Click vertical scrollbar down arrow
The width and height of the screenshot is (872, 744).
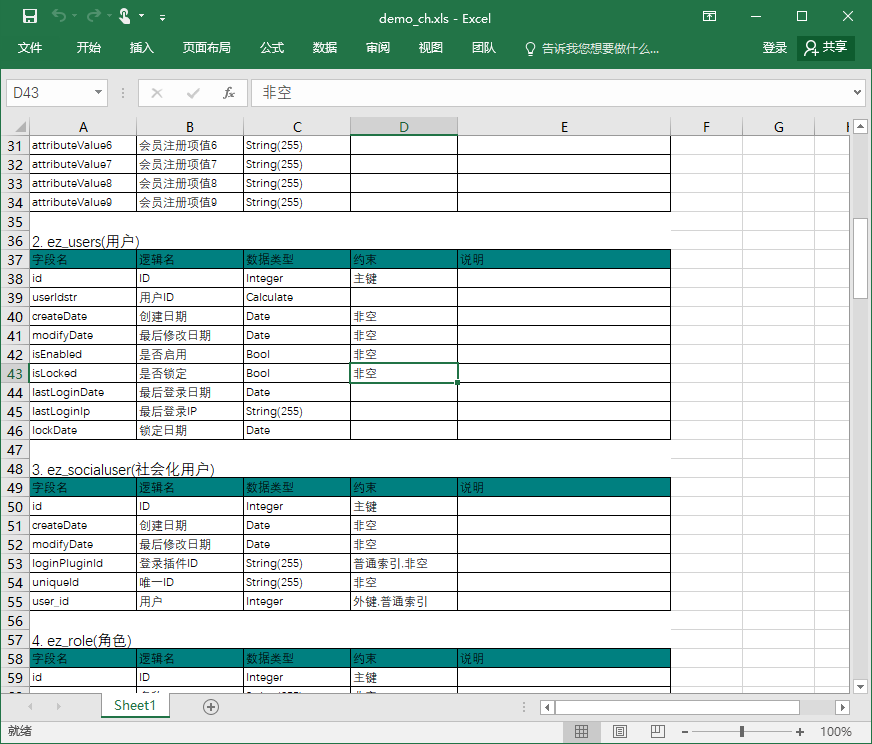click(x=860, y=687)
